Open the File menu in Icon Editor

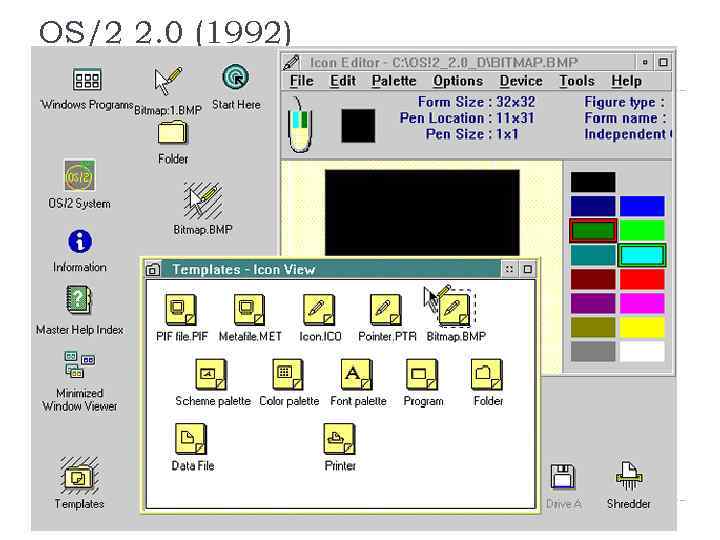302,81
